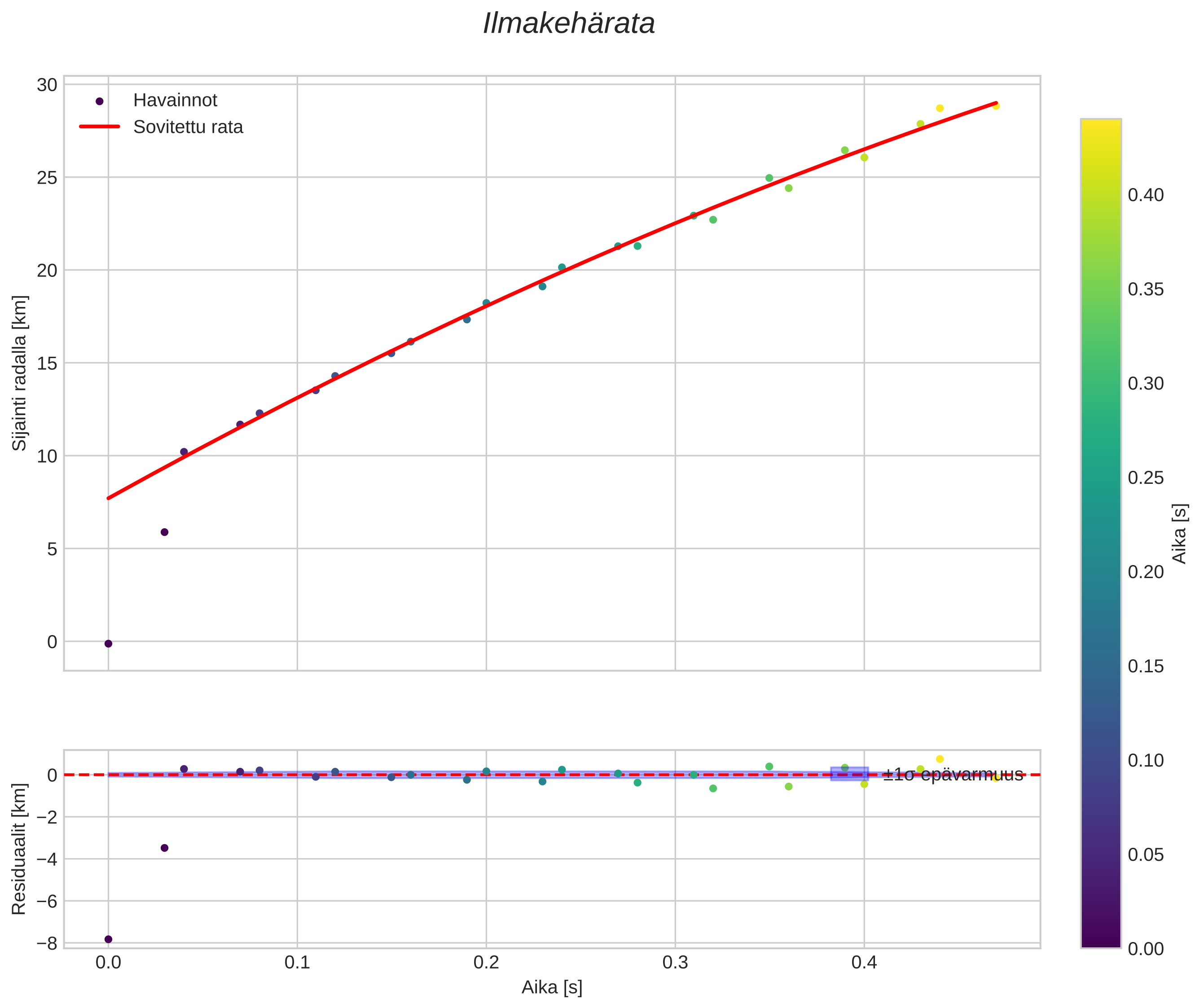Click the ±1σ epävarmuus legend text
This screenshot has height=1008, width=1200.
pyautogui.click(x=953, y=774)
